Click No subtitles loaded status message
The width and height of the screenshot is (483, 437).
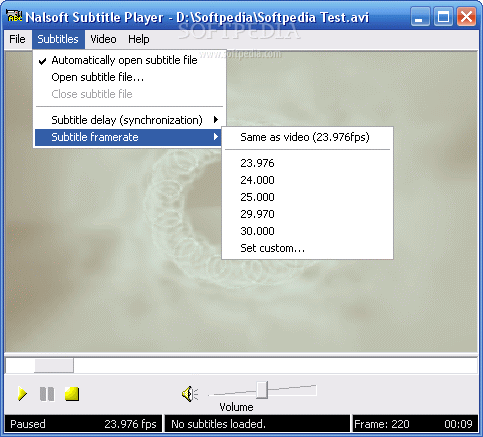(x=218, y=424)
